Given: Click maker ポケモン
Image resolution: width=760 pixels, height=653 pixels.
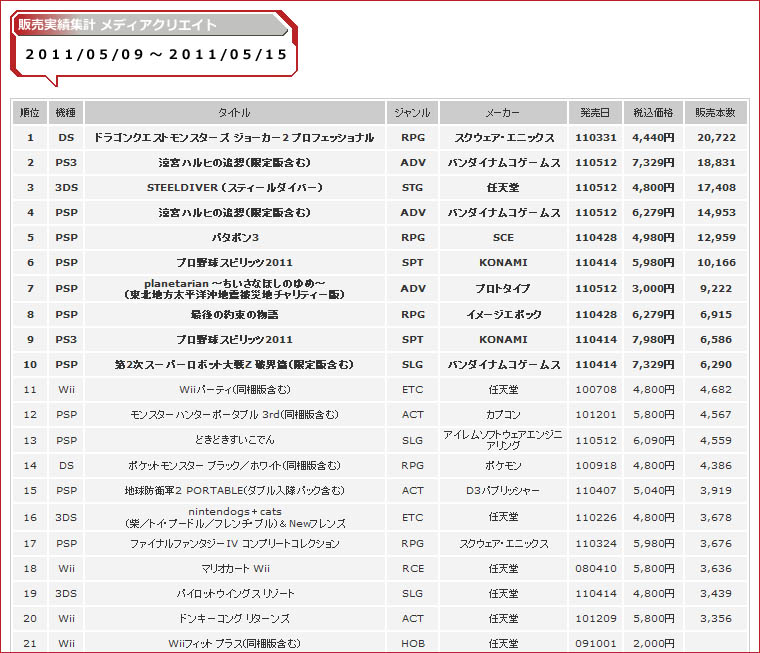Looking at the screenshot, I should coord(503,465).
